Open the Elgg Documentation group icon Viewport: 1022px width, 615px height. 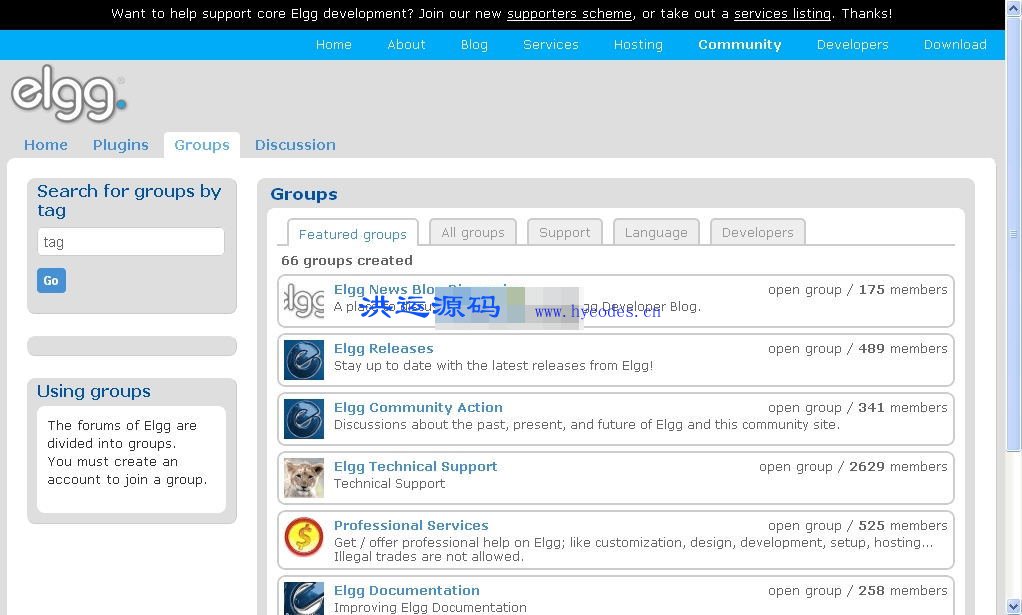(x=304, y=598)
